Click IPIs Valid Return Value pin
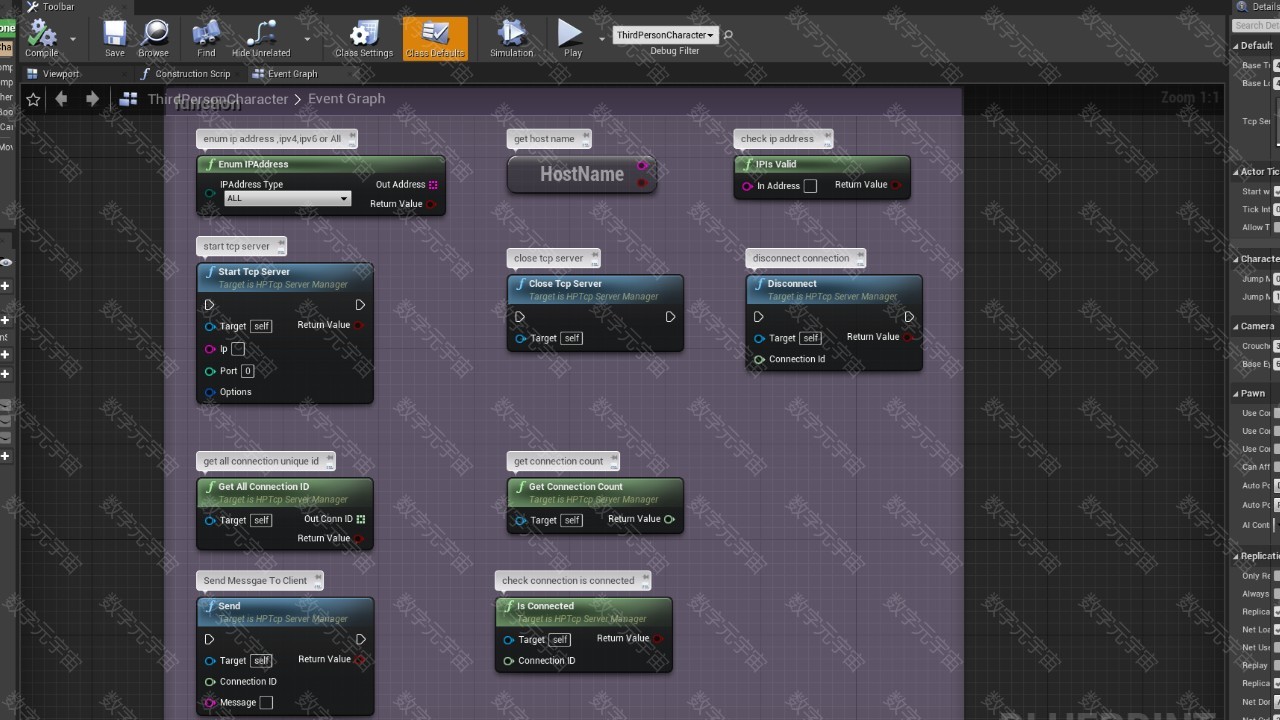The width and height of the screenshot is (1280, 720). 897,185
